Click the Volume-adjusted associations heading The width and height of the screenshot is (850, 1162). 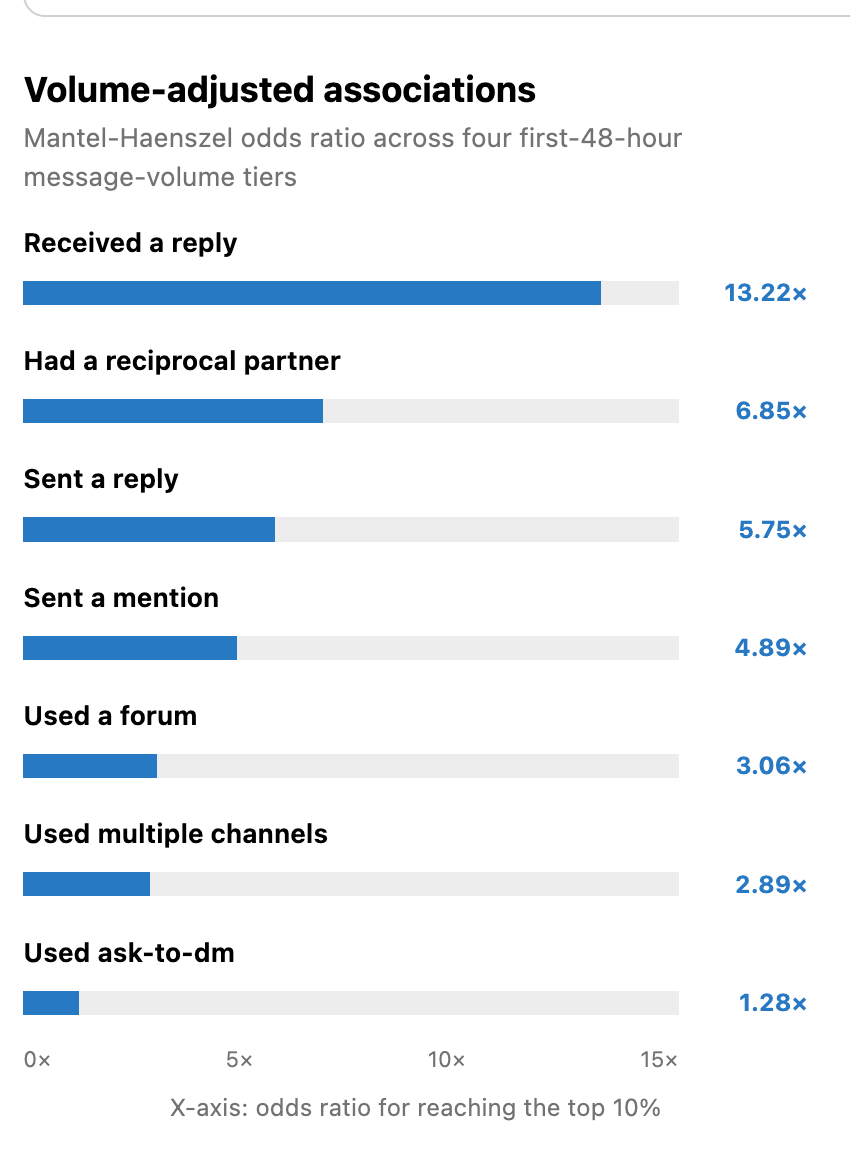(x=279, y=90)
